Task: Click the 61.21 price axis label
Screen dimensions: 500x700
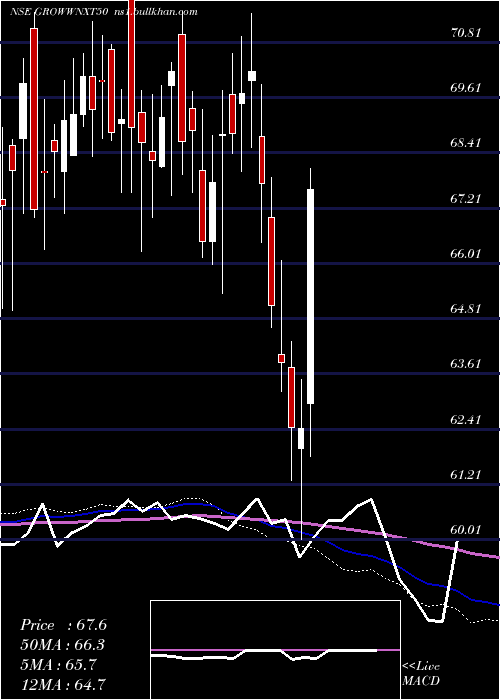Action: [466, 474]
